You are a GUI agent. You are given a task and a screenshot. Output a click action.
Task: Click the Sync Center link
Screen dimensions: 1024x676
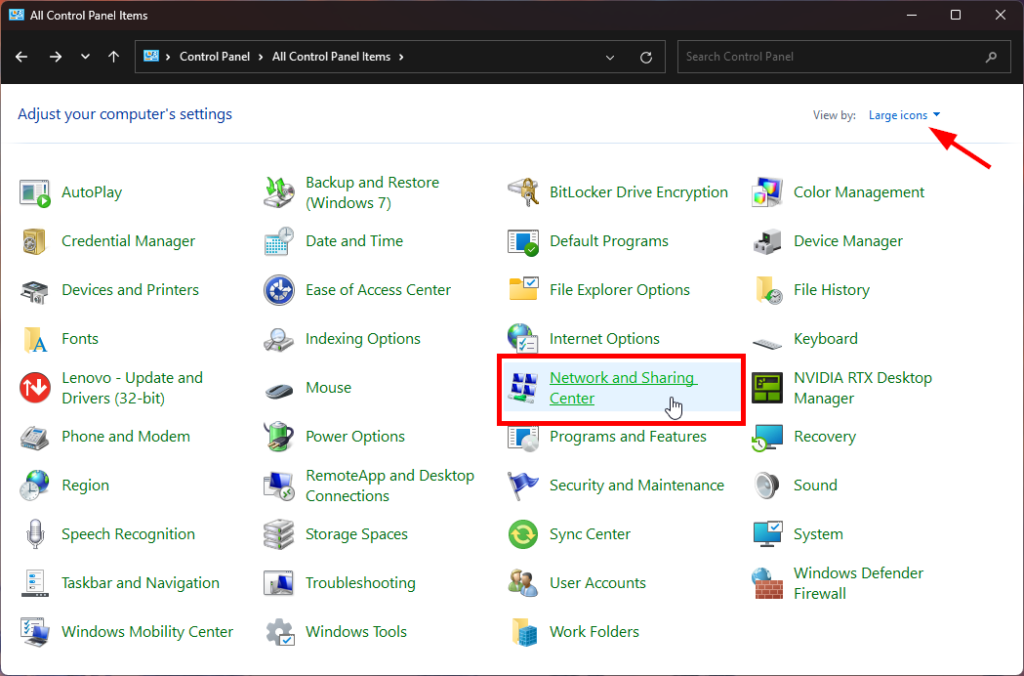(592, 534)
